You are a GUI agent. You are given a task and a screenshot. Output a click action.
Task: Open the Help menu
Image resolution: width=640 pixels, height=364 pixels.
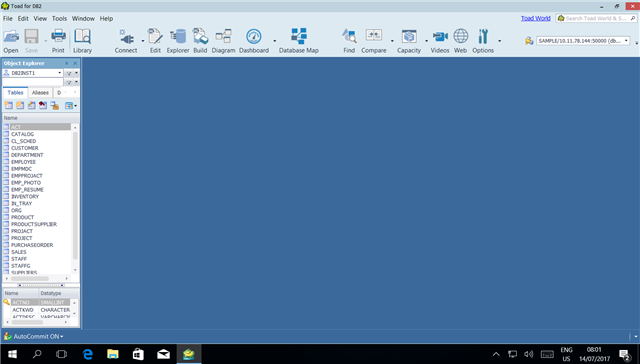tap(106, 18)
